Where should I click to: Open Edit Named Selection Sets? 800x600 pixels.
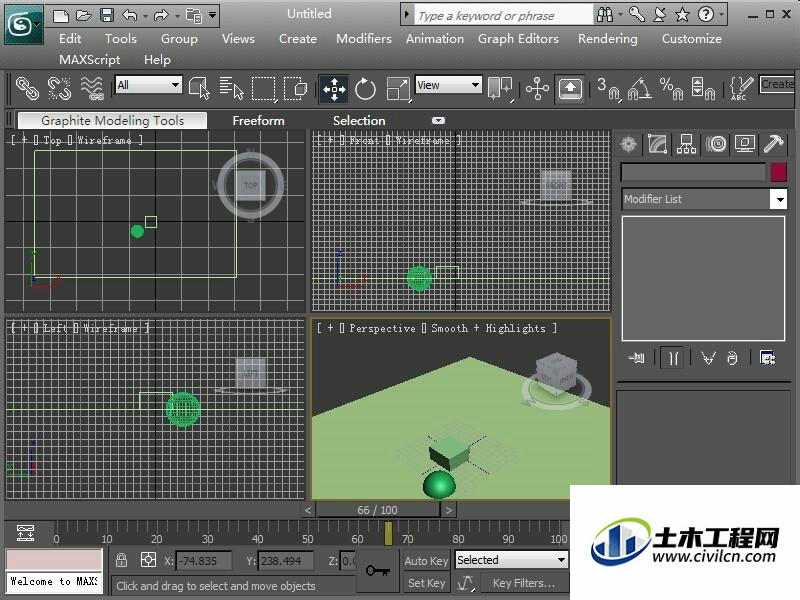click(x=741, y=89)
